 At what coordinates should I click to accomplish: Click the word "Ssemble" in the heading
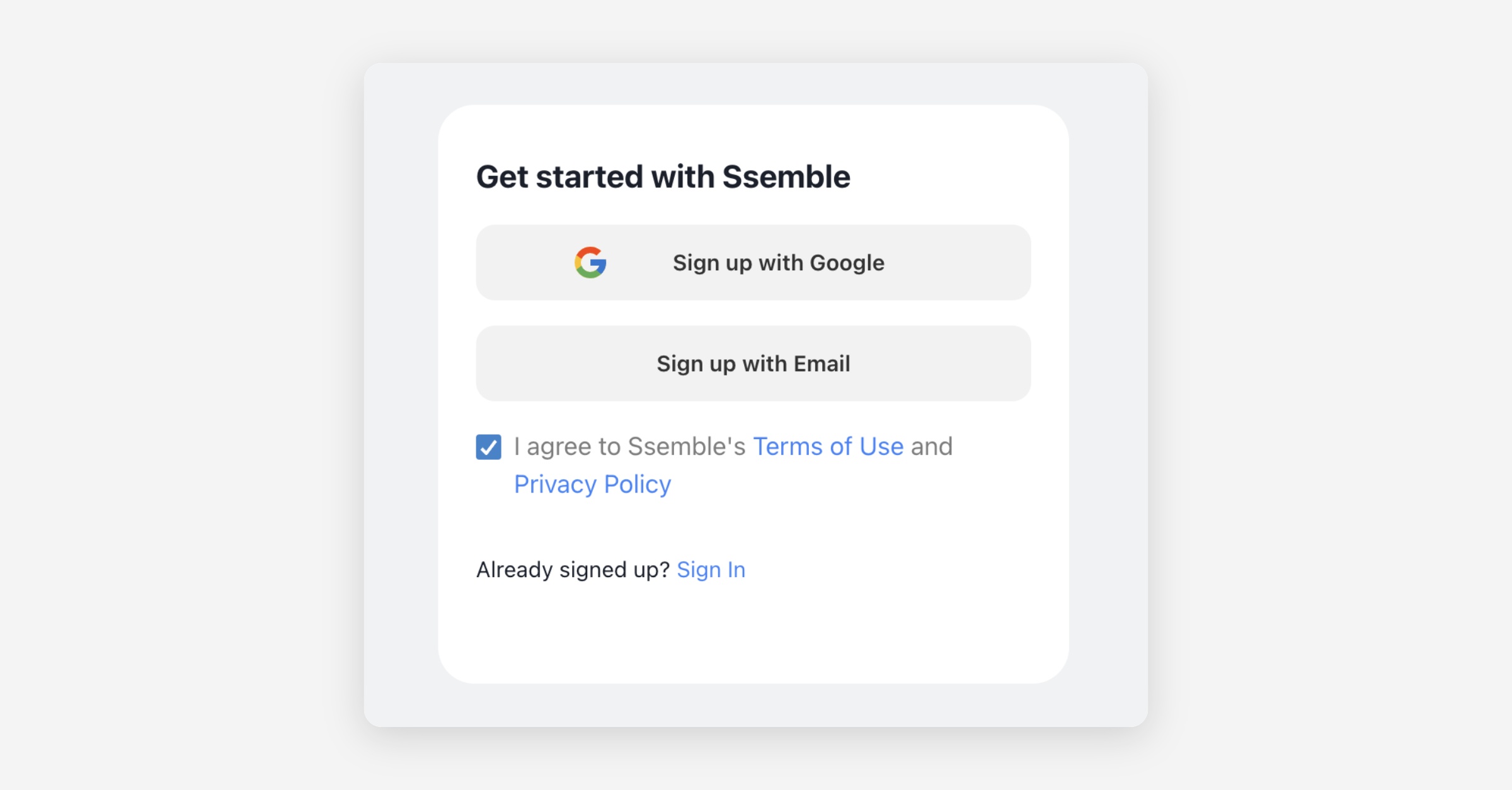pos(786,176)
